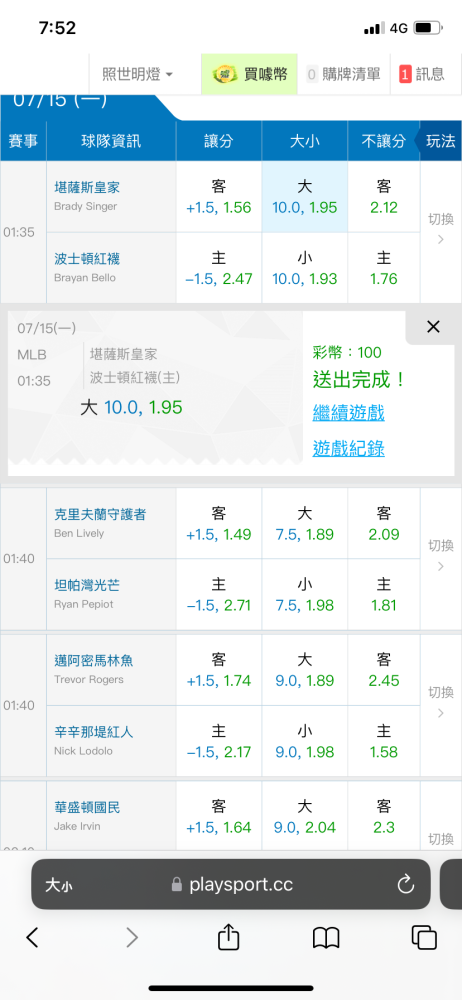
Task: Select the over 大 10.0, 1.95 option
Action: [304, 196]
